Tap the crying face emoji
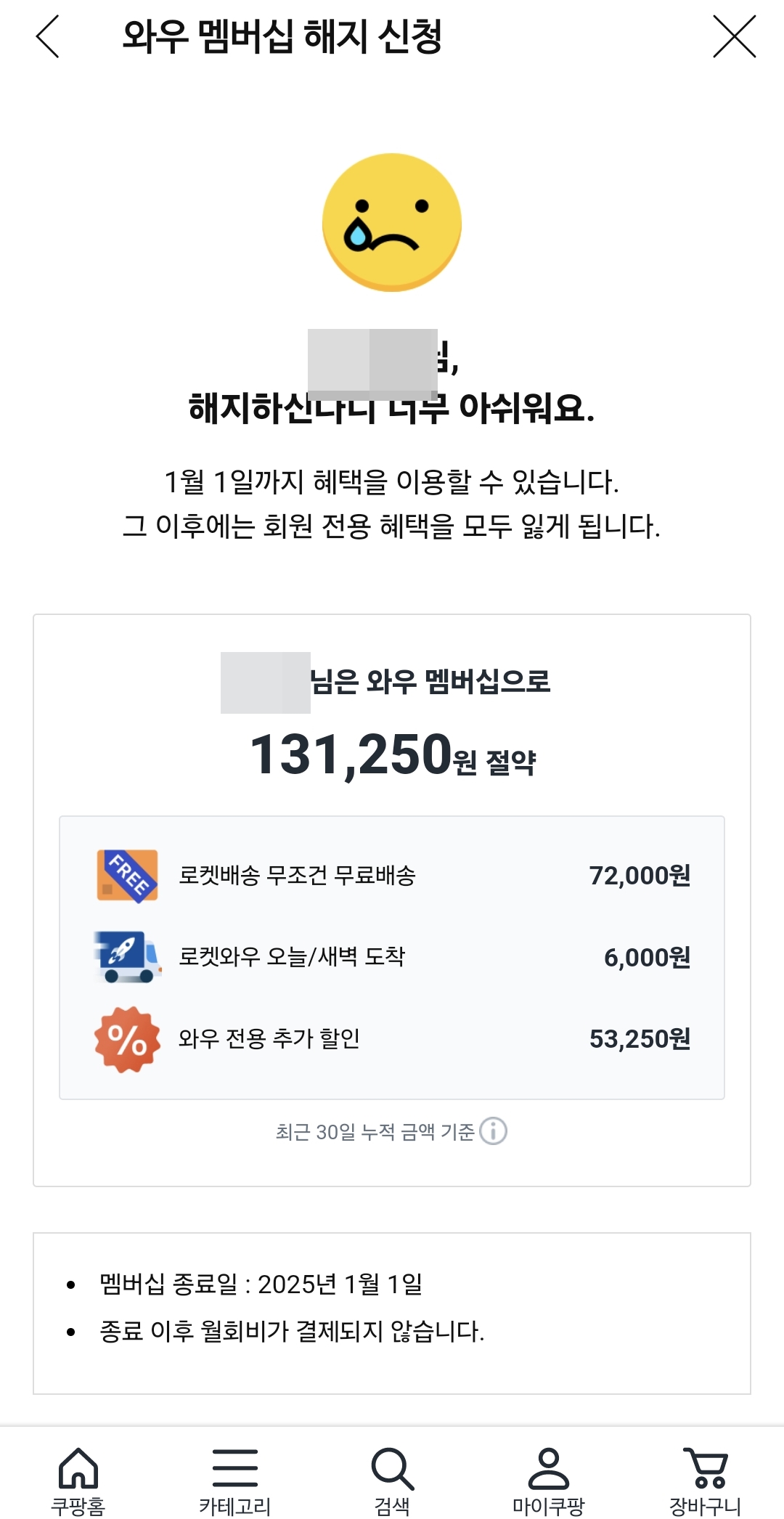Screen dimensions: 784x1519 tap(392, 221)
